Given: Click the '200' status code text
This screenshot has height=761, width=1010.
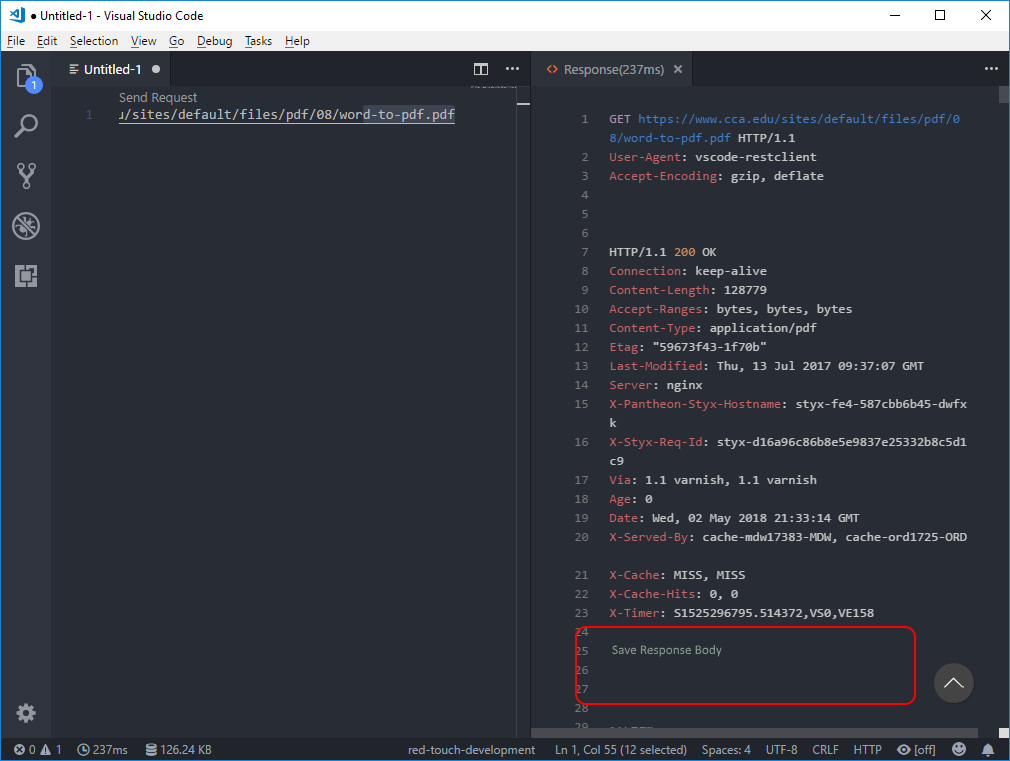Looking at the screenshot, I should pyautogui.click(x=684, y=252).
